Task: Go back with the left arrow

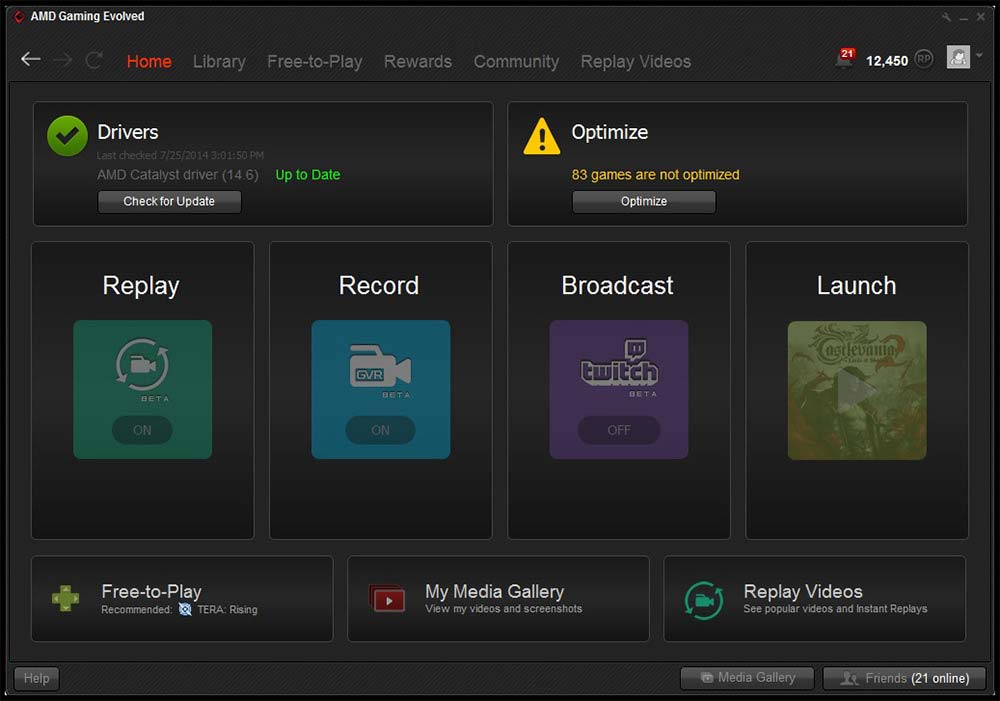Action: tap(31, 60)
